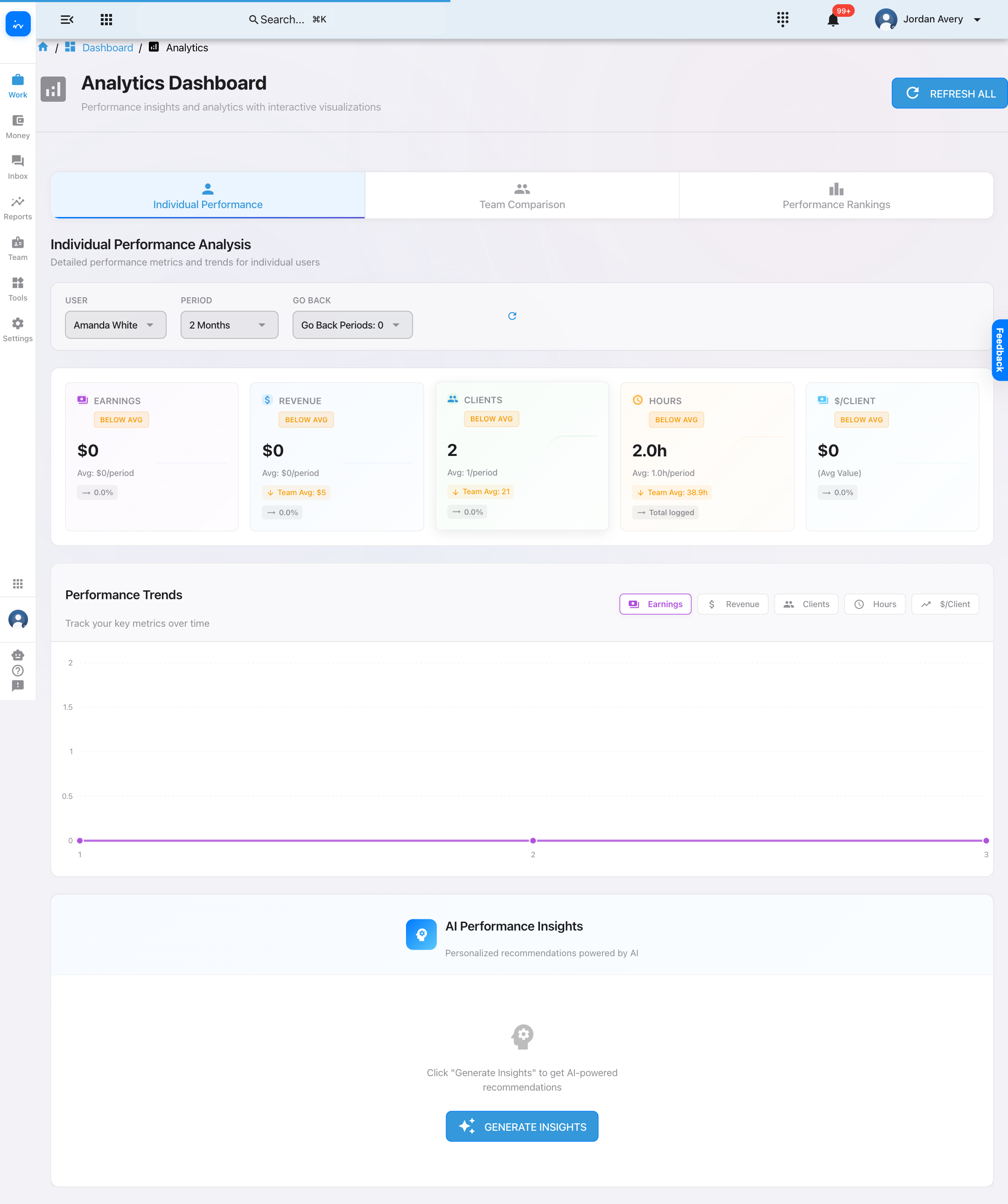Click the chart data point at period 2

[532, 840]
